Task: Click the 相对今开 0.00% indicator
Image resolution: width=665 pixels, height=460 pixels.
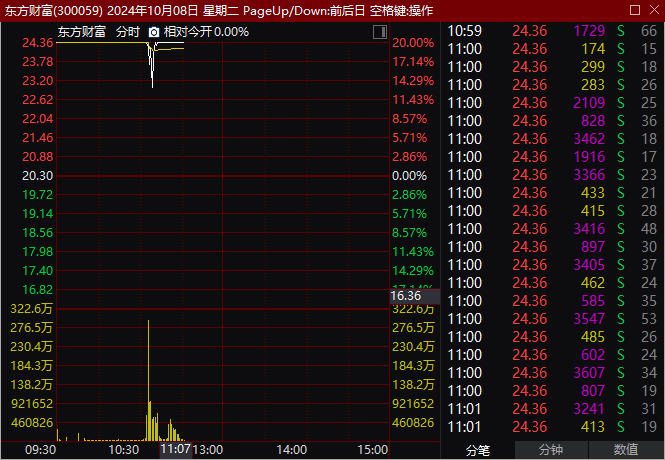Action: pos(206,32)
